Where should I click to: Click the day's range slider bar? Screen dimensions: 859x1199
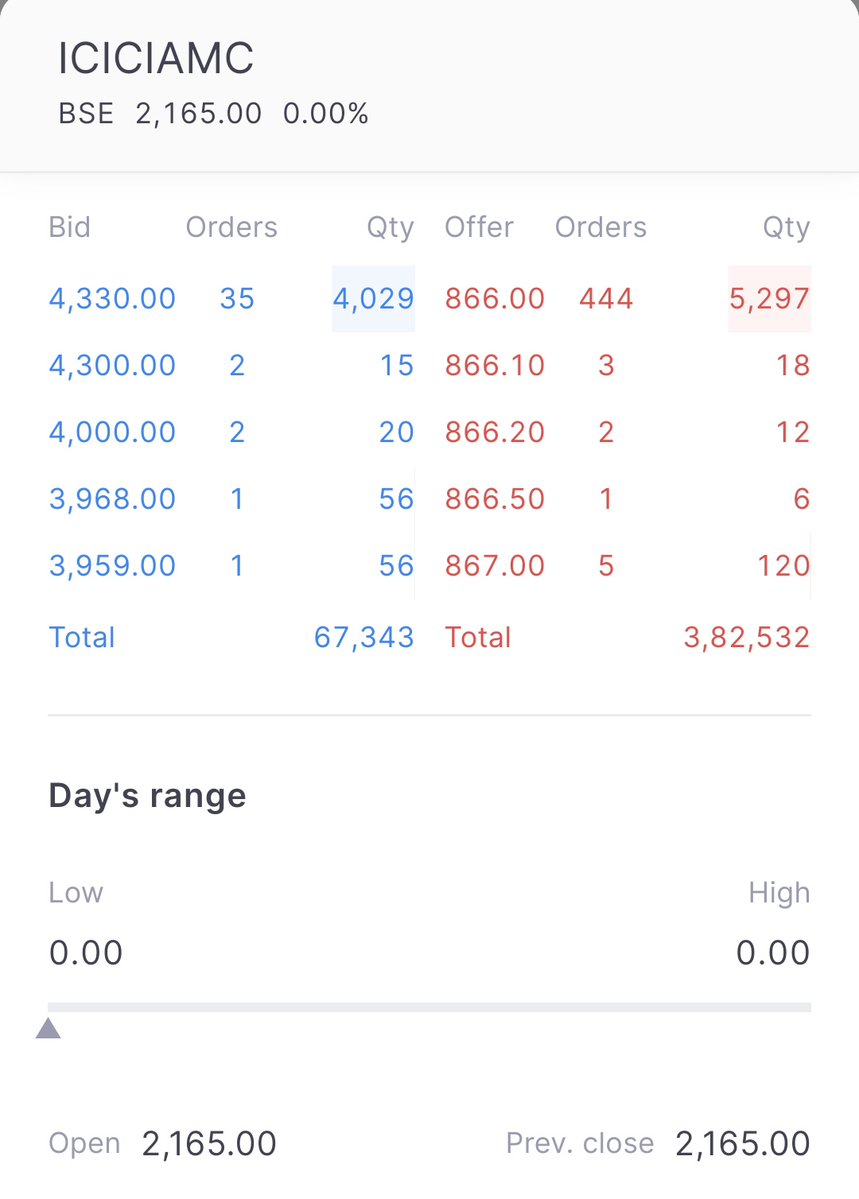[429, 1007]
